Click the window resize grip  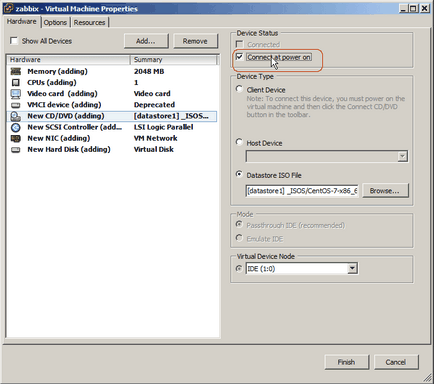427,377
